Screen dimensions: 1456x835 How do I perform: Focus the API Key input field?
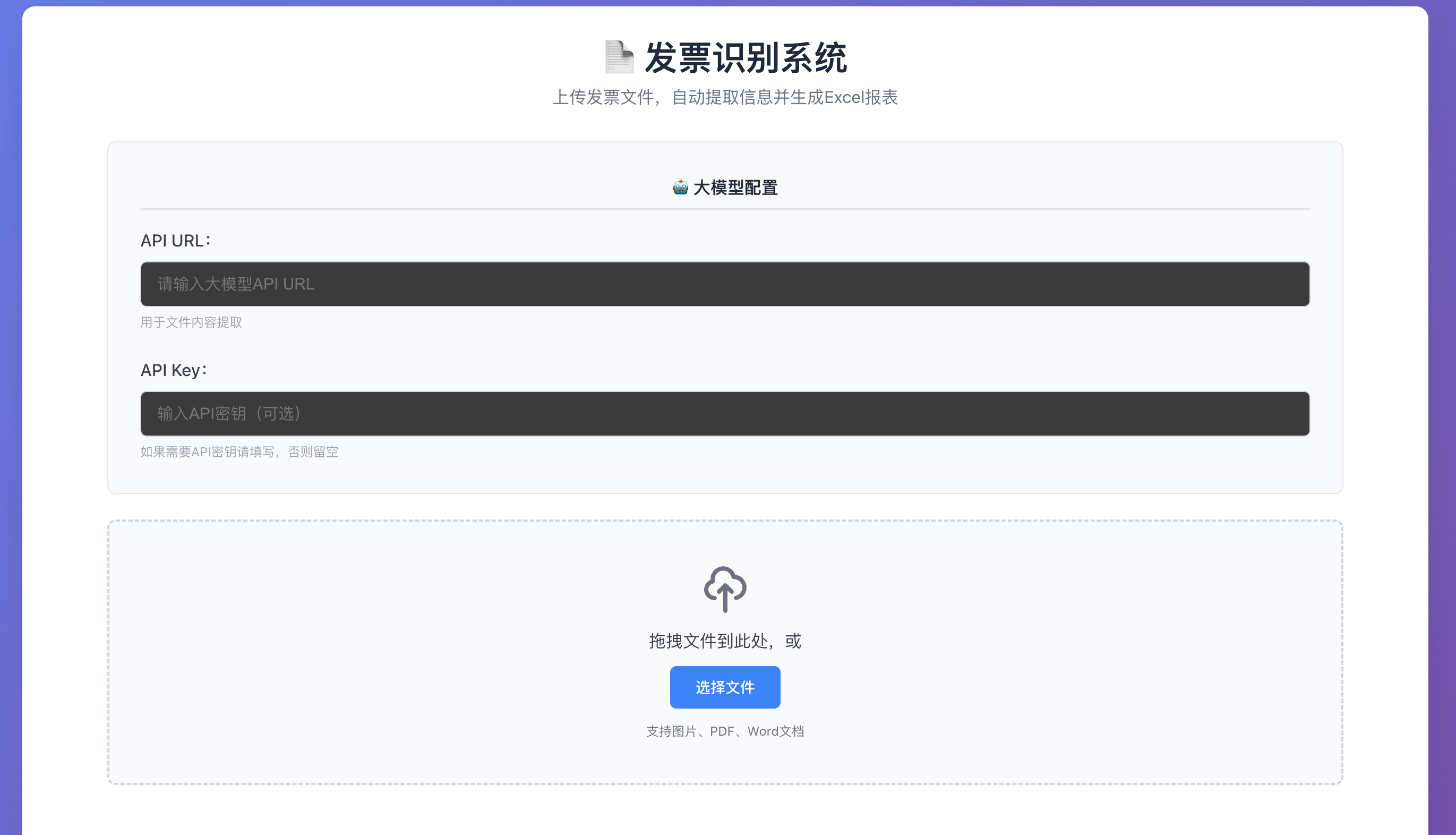pyautogui.click(x=725, y=413)
